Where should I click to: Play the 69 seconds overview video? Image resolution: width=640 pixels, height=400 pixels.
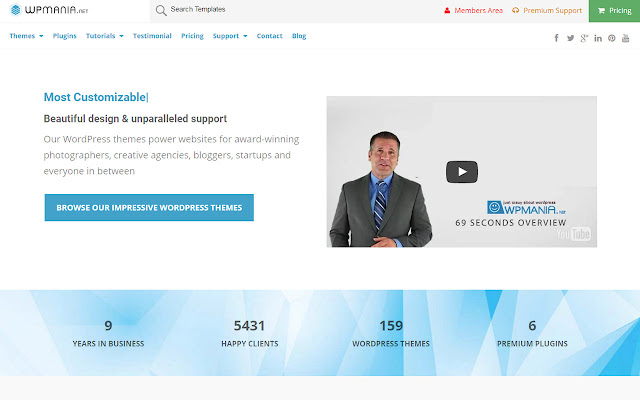coord(462,172)
